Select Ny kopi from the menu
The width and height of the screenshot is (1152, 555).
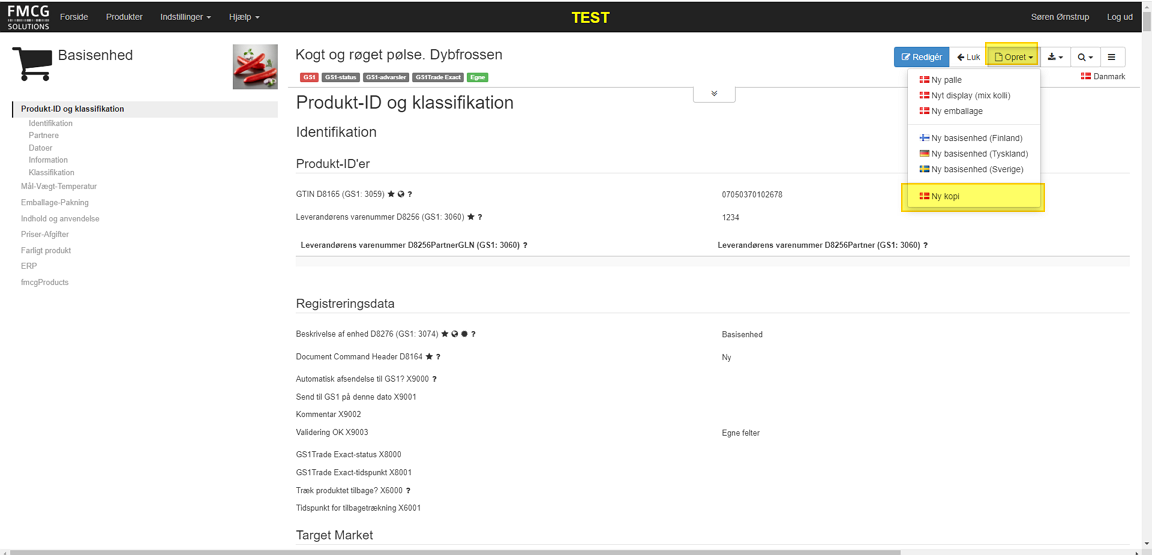[944, 197]
